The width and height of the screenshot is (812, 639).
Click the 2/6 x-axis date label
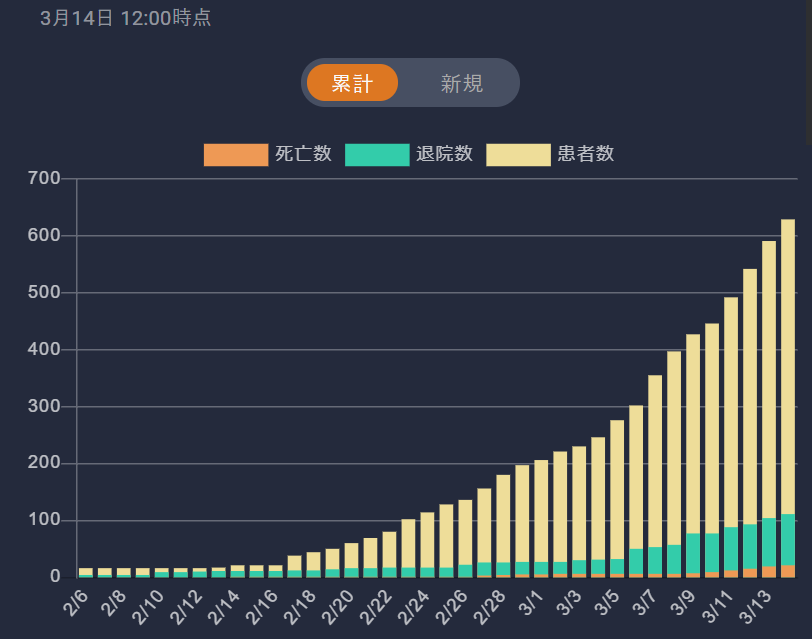[76, 603]
